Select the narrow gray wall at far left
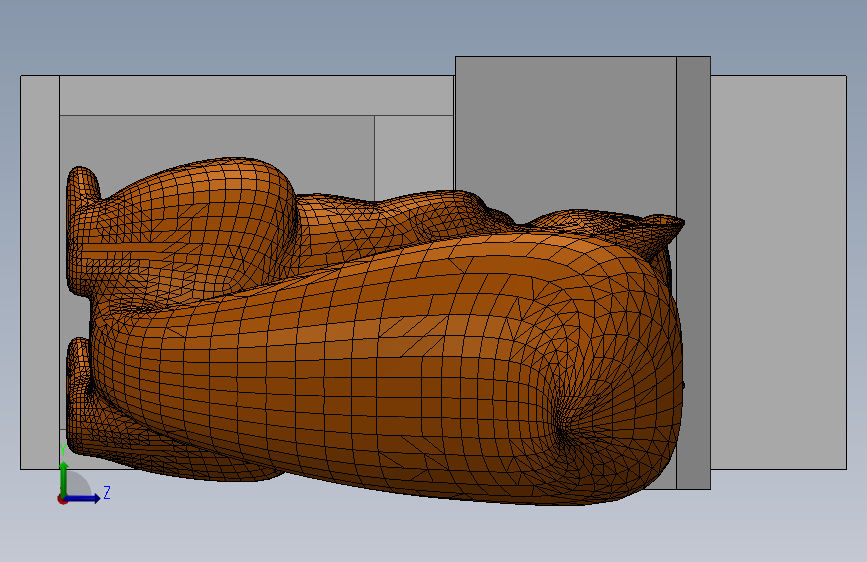This screenshot has height=562, width=867. pos(40,272)
